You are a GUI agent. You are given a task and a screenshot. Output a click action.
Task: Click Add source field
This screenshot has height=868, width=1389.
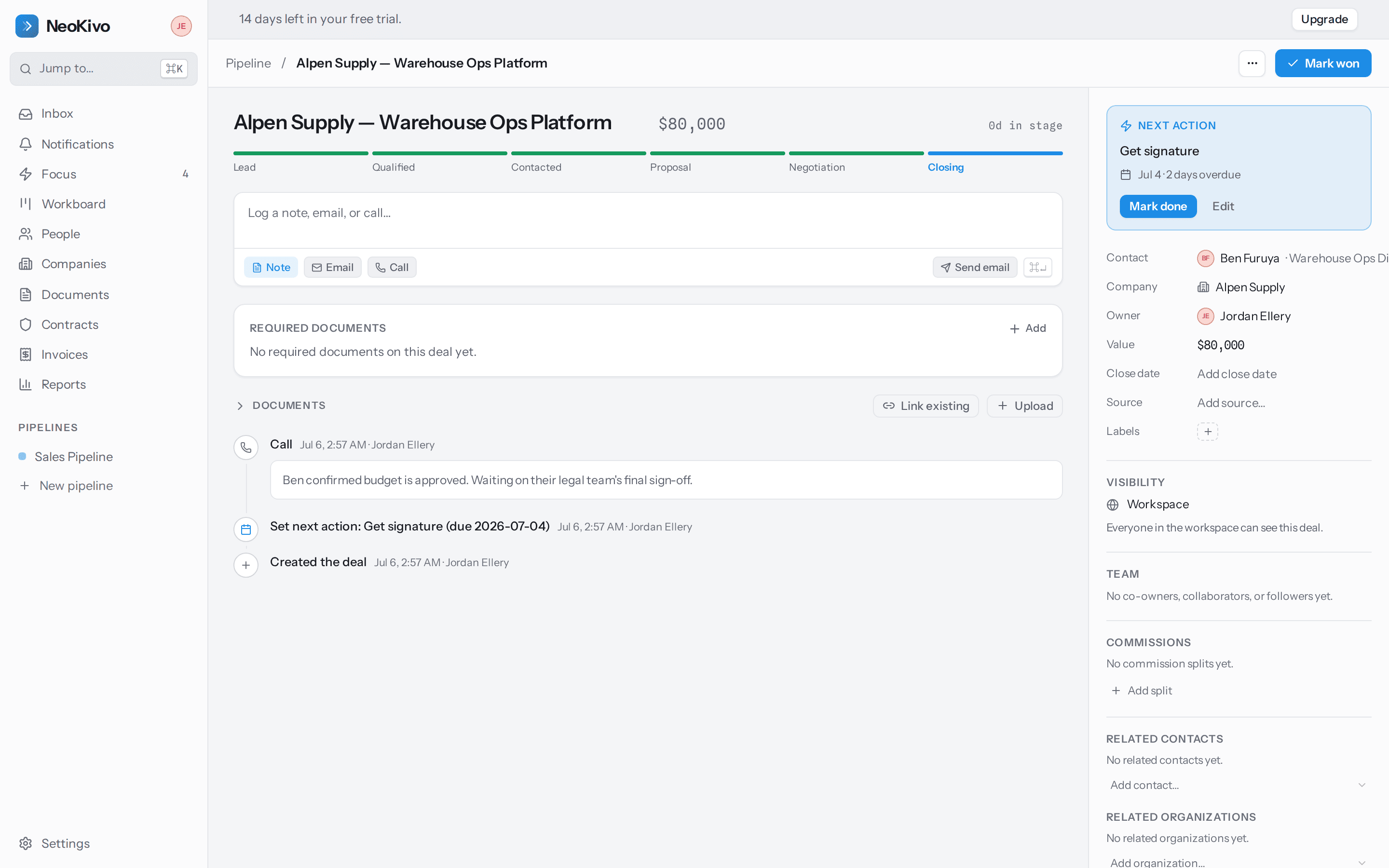pyautogui.click(x=1231, y=403)
